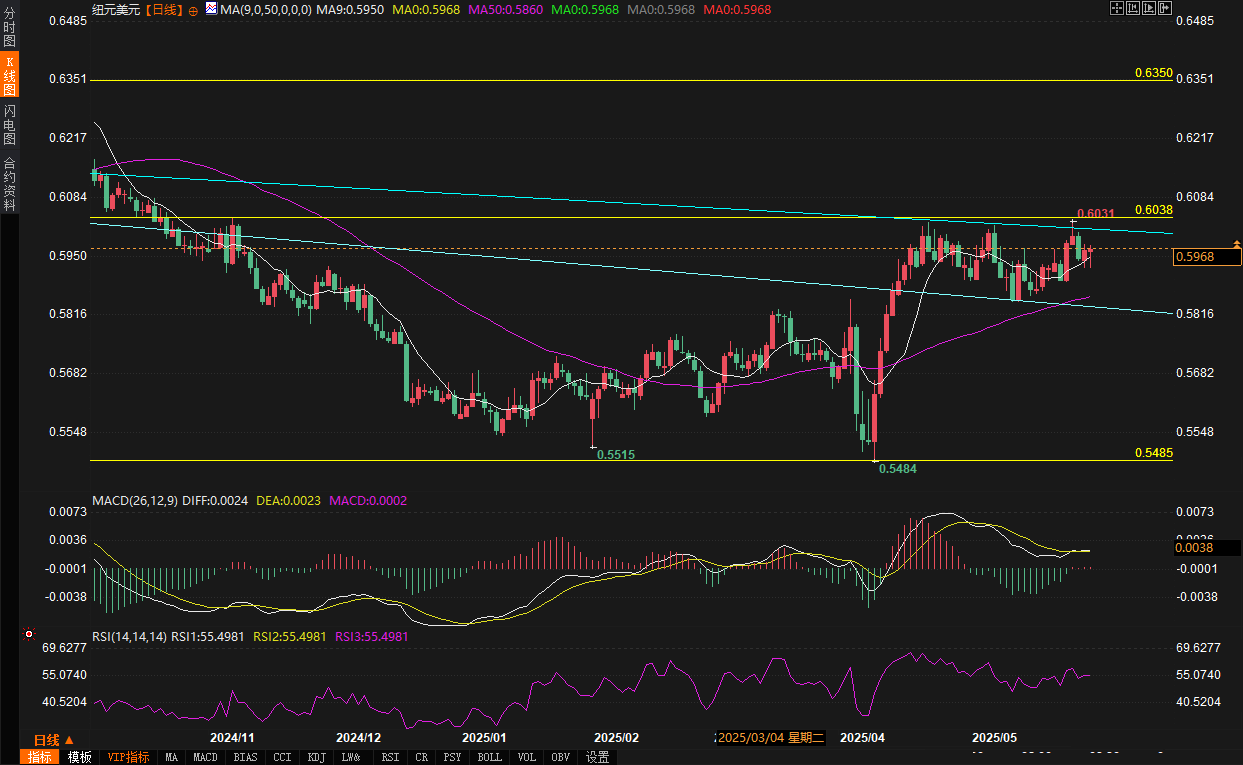Image resolution: width=1243 pixels, height=765 pixels.
Task: Switch to the 模板 tab
Action: [80, 757]
